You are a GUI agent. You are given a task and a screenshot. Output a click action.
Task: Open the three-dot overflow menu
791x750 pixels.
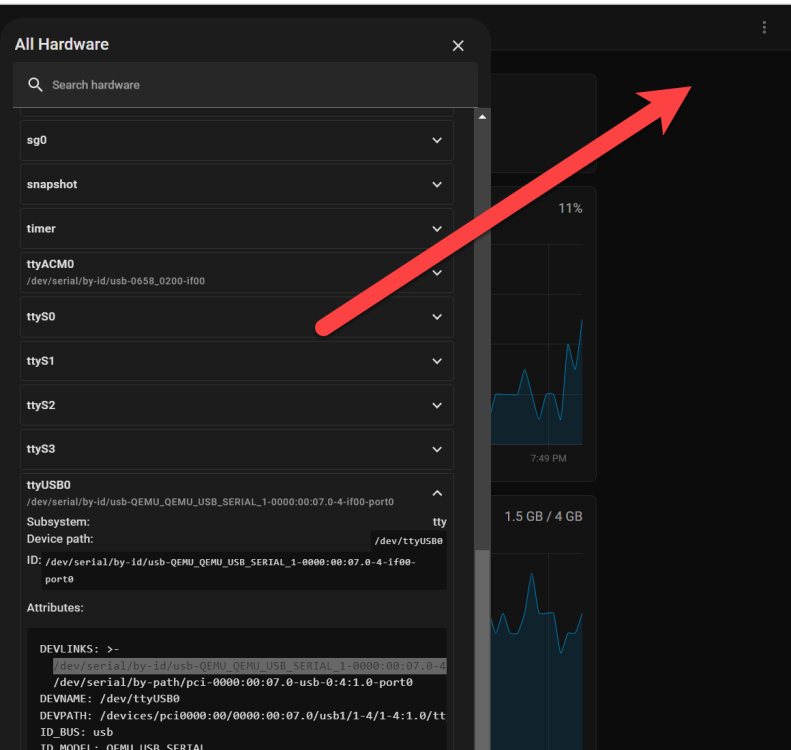[x=764, y=27]
